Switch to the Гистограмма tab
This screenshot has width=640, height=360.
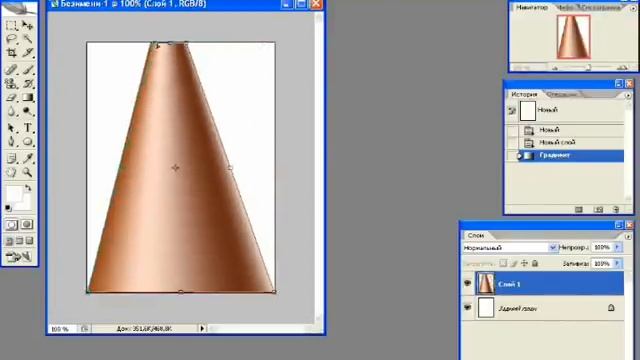click(x=601, y=8)
